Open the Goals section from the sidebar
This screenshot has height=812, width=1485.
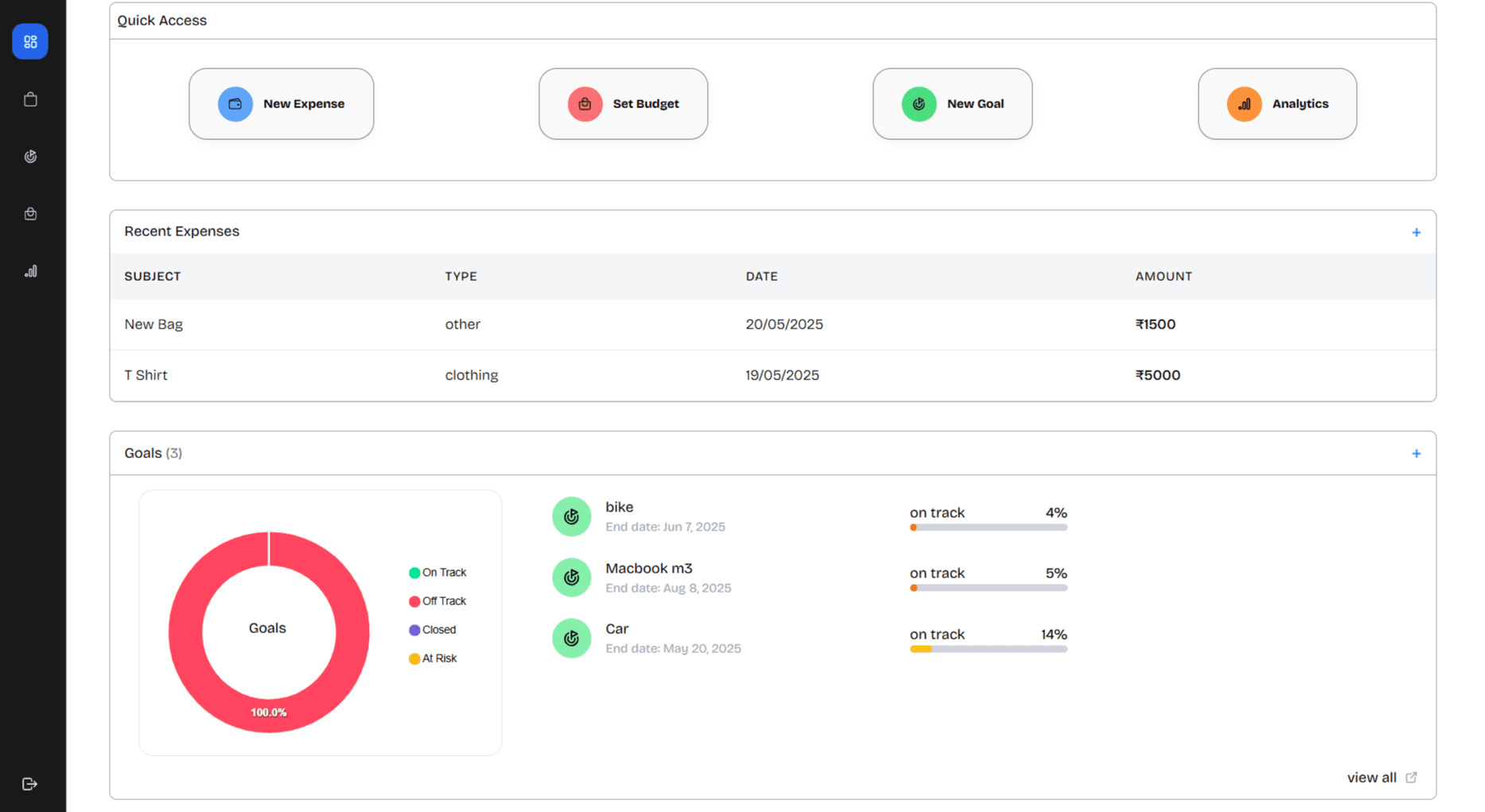pos(30,156)
